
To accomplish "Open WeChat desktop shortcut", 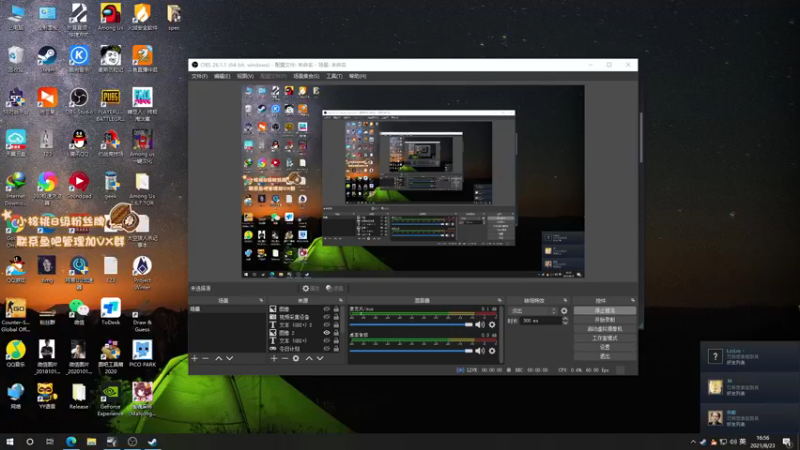I will 79,311.
